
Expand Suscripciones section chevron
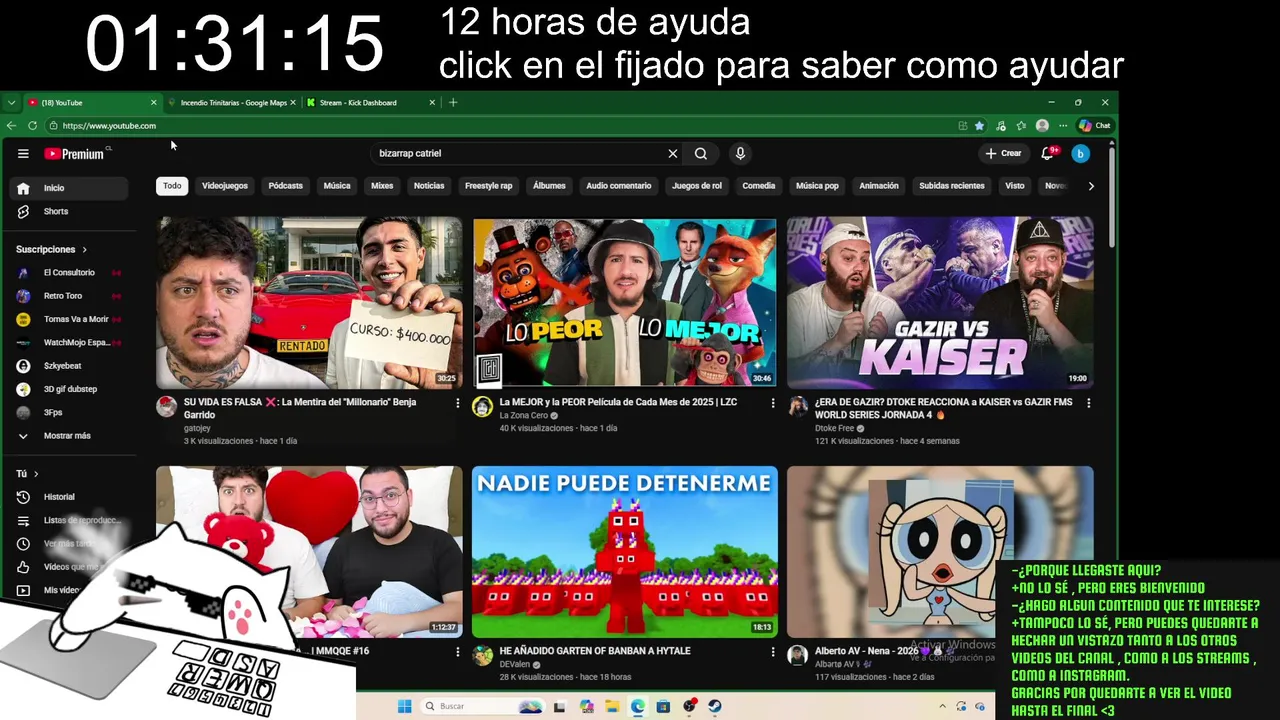(x=84, y=250)
